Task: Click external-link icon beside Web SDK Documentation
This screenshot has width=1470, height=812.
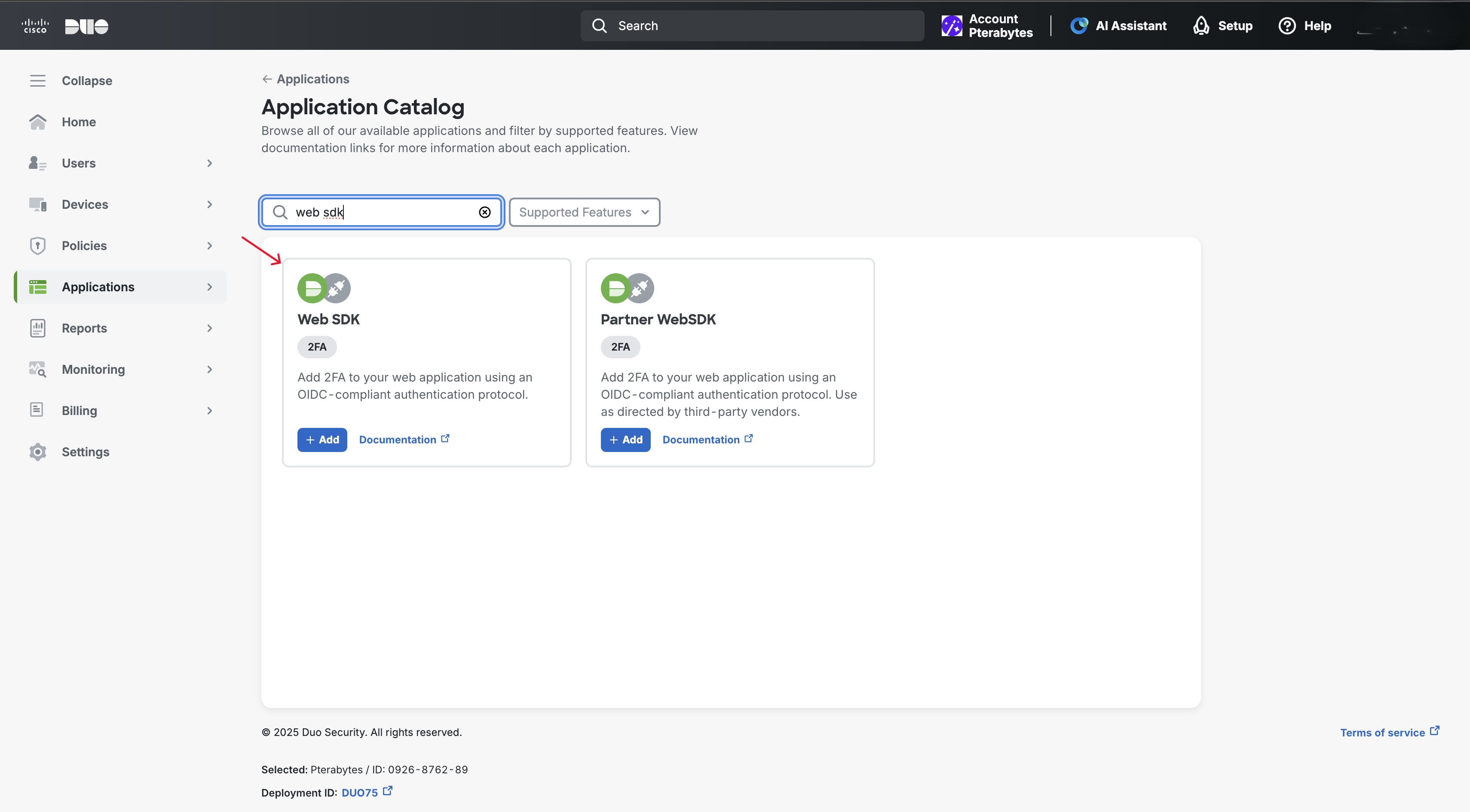Action: 445,439
